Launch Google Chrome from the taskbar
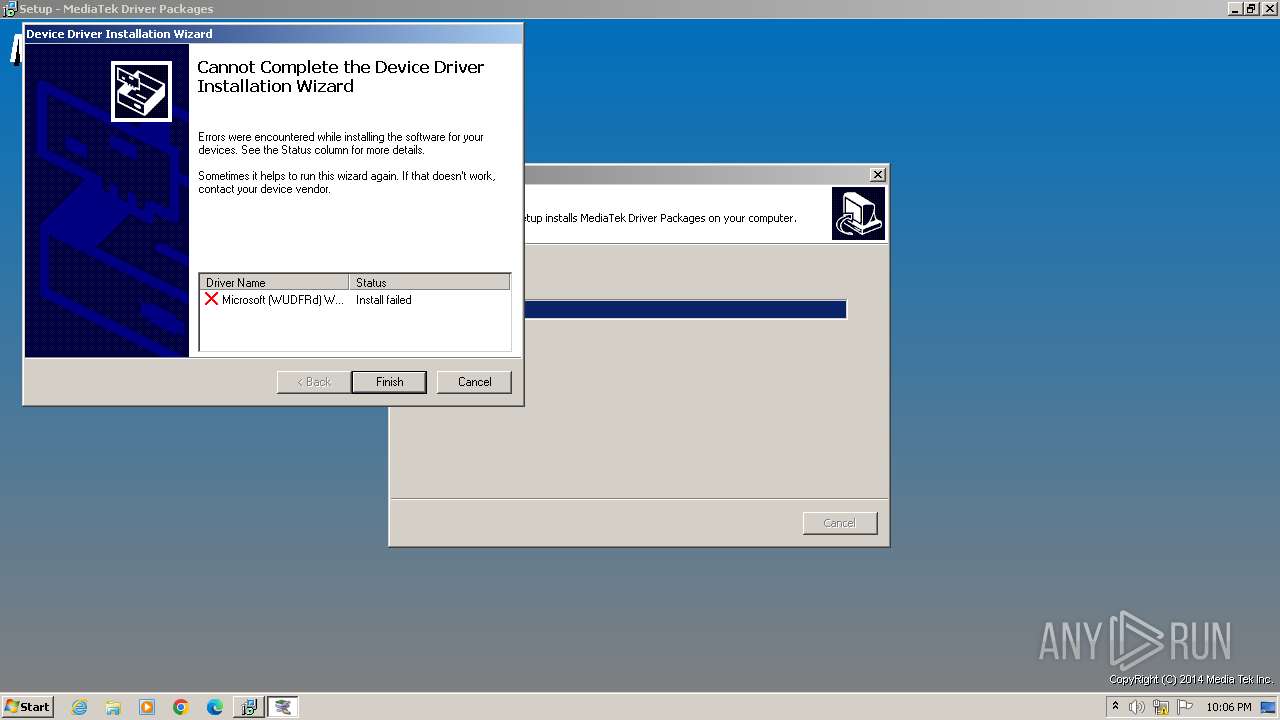Screen dimensions: 1280x720 pos(181,707)
